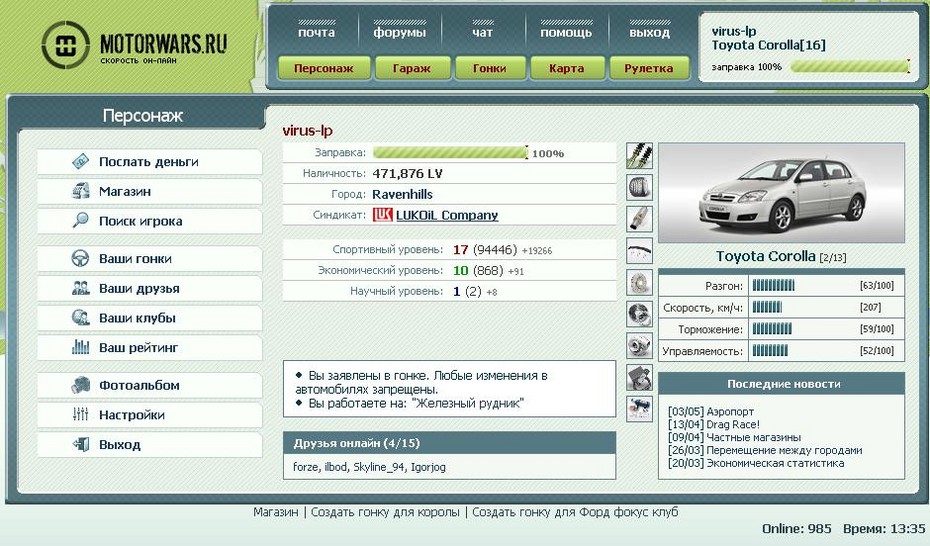The width and height of the screenshot is (930, 546).
Task: Open Ваш рейтинг in the sidebar
Action: click(149, 347)
